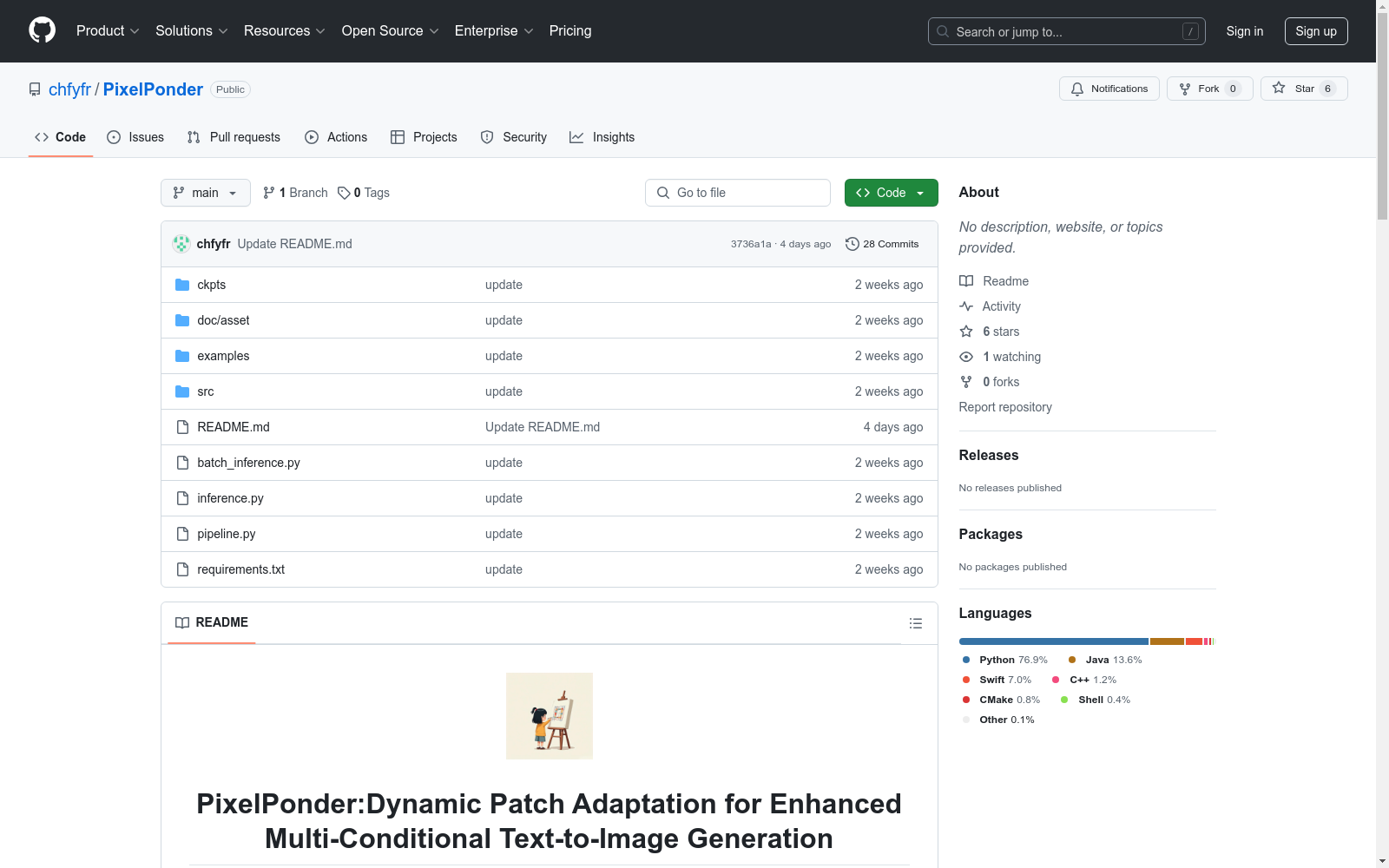Viewport: 1389px width, 868px height.
Task: Click the book icon beside Readme
Action: (x=966, y=281)
